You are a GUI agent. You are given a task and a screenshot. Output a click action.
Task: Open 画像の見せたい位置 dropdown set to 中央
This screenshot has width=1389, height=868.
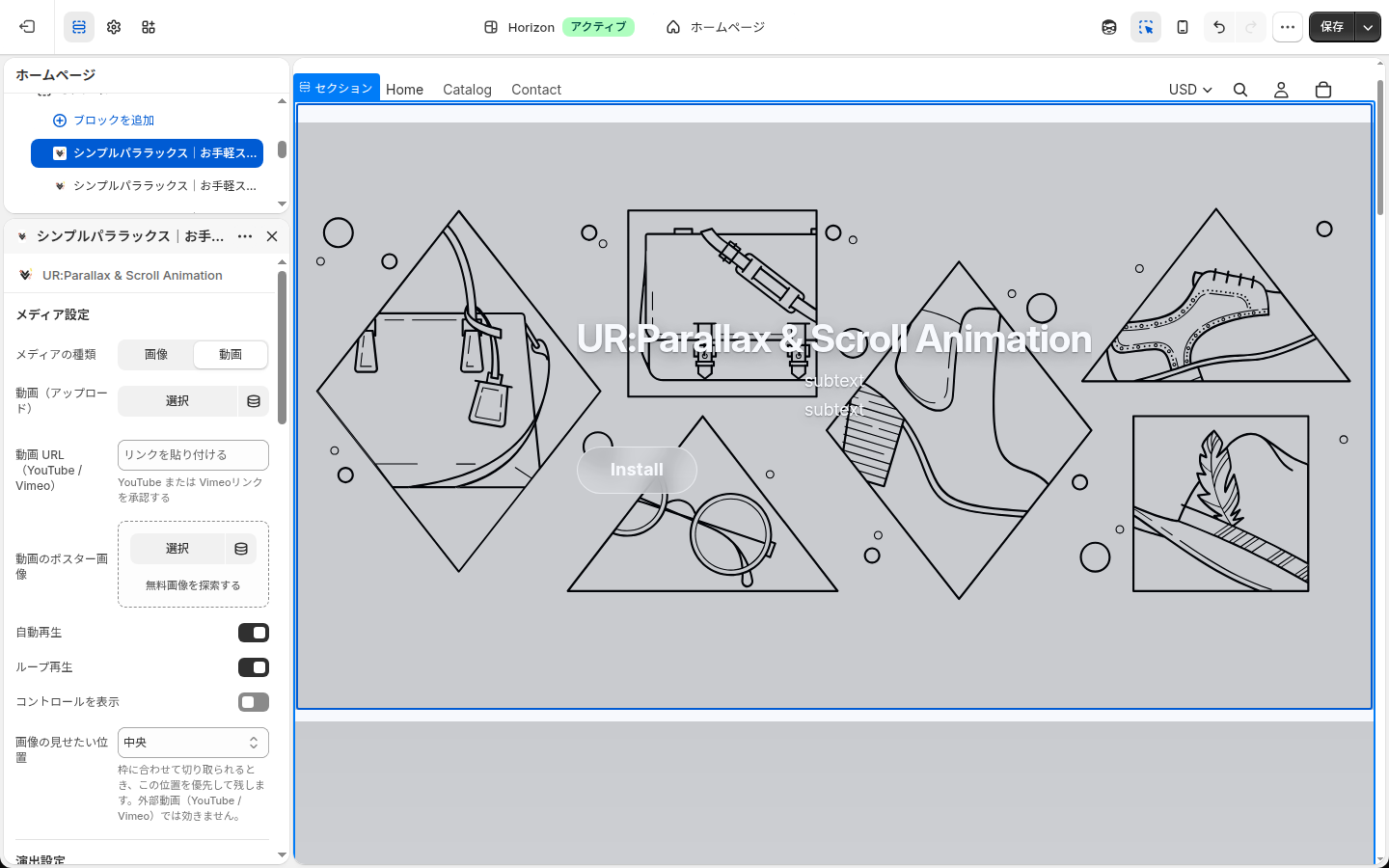click(x=193, y=743)
